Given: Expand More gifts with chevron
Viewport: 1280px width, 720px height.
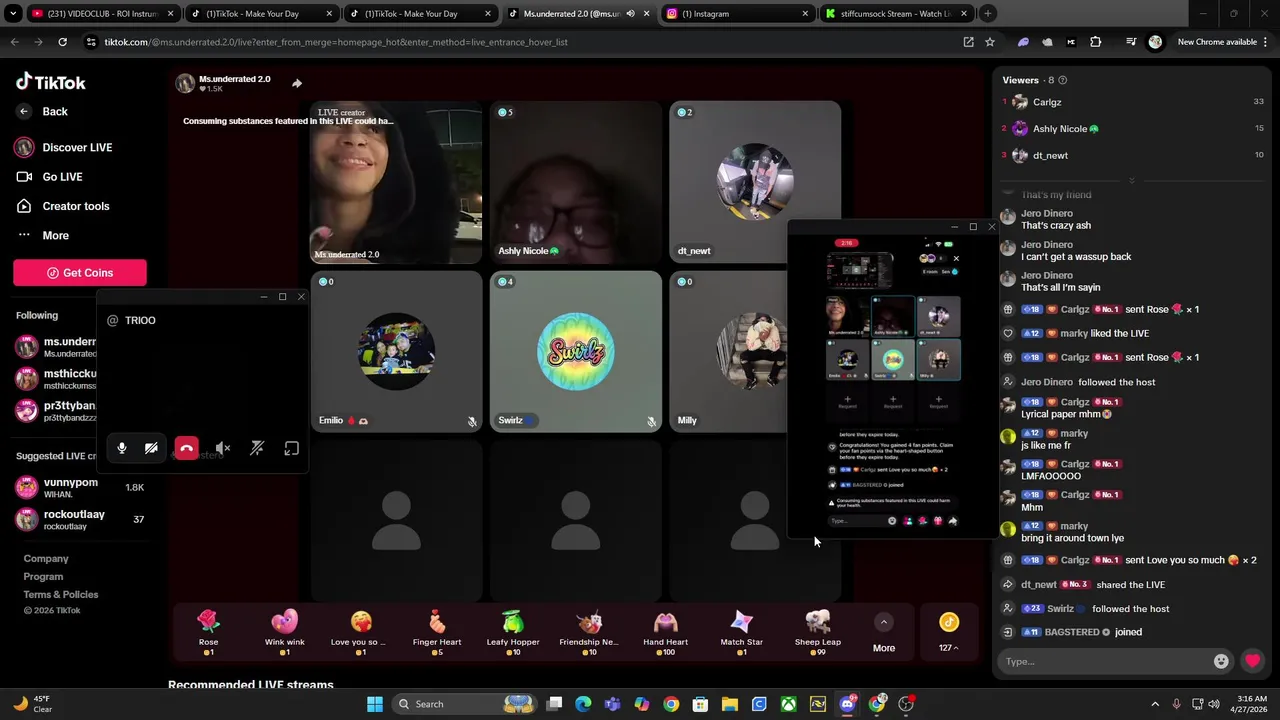Looking at the screenshot, I should (x=883, y=623).
